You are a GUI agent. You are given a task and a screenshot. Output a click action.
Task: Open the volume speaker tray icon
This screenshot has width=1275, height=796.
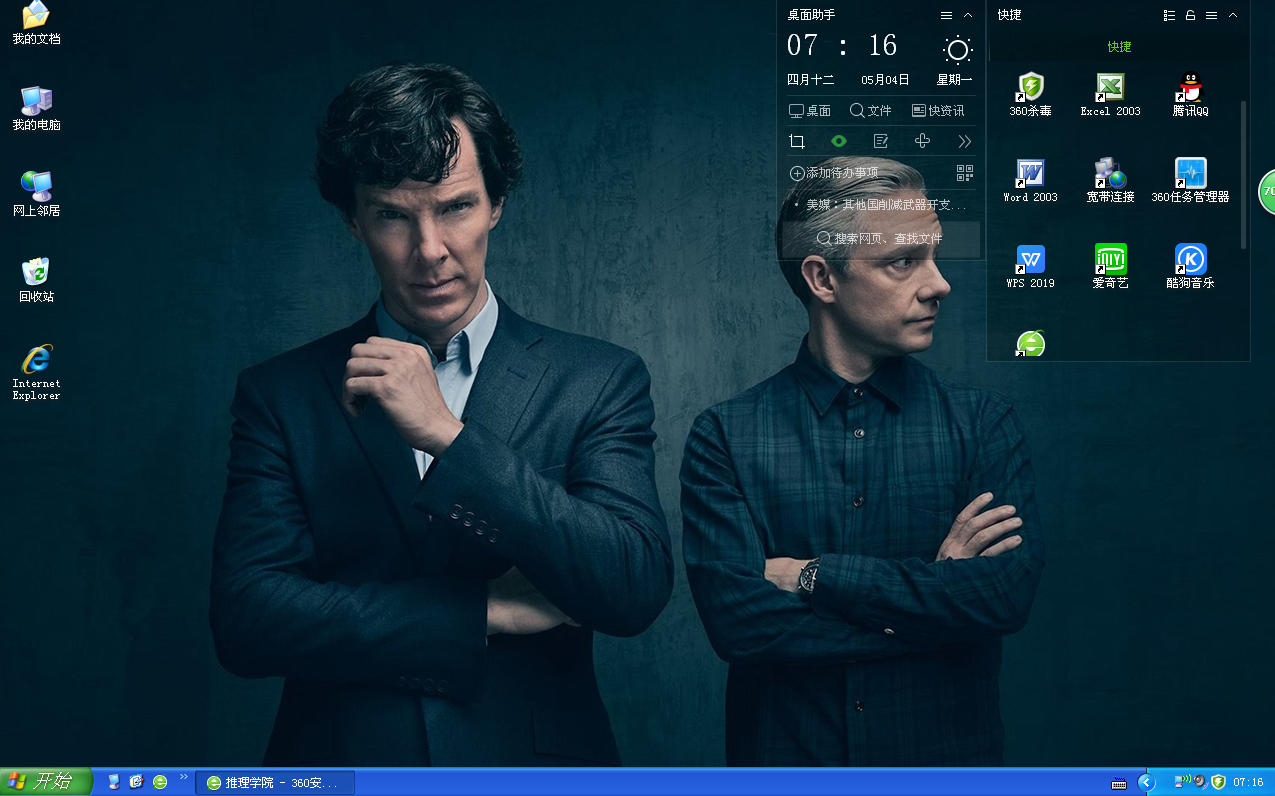[x=1199, y=782]
